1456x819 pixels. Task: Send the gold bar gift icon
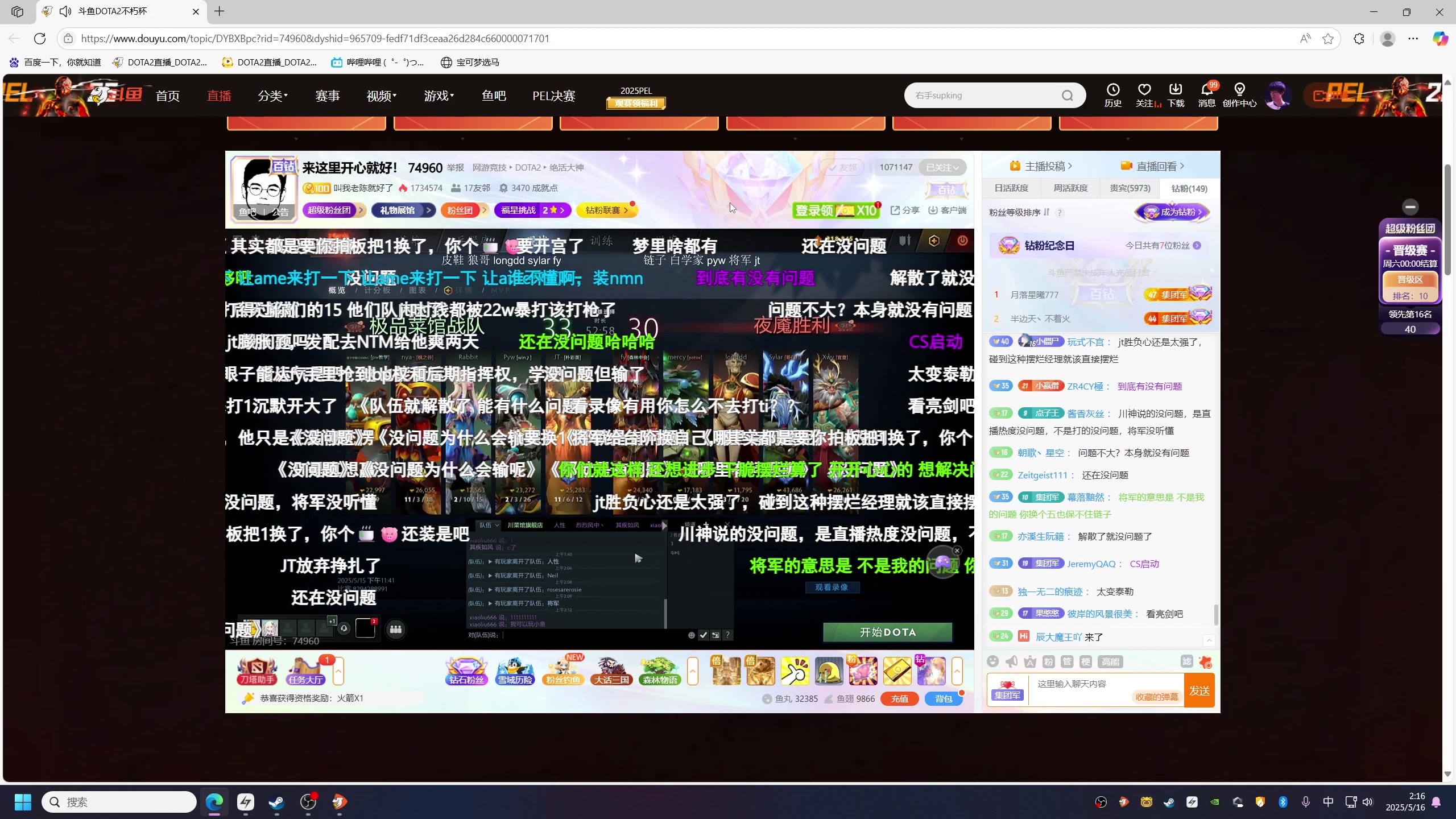pos(897,671)
